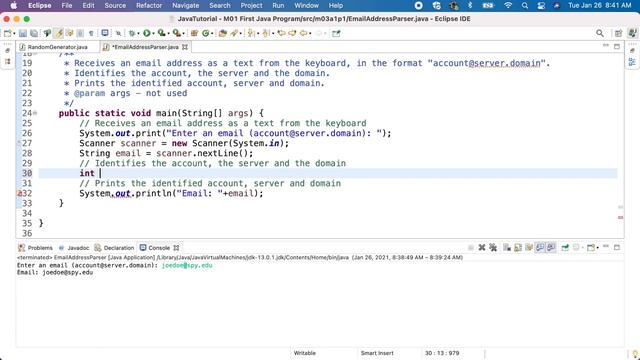Open the Source menu

(x=115, y=6)
